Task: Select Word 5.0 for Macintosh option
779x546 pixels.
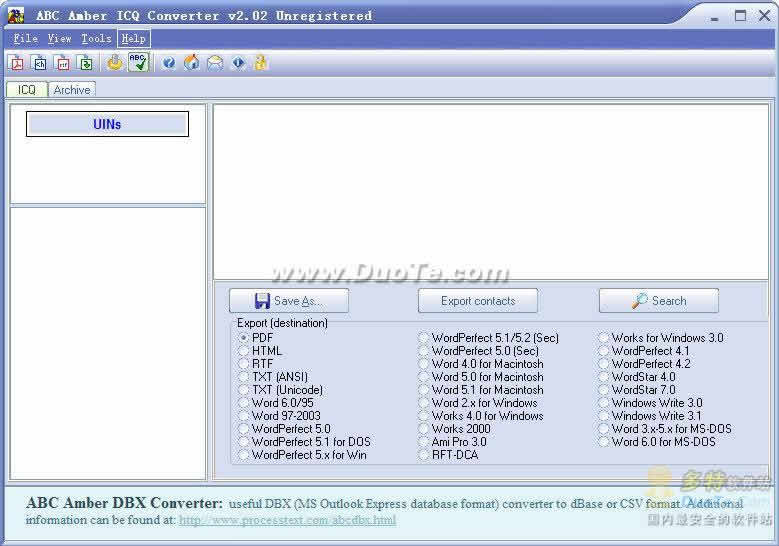Action: [481, 377]
